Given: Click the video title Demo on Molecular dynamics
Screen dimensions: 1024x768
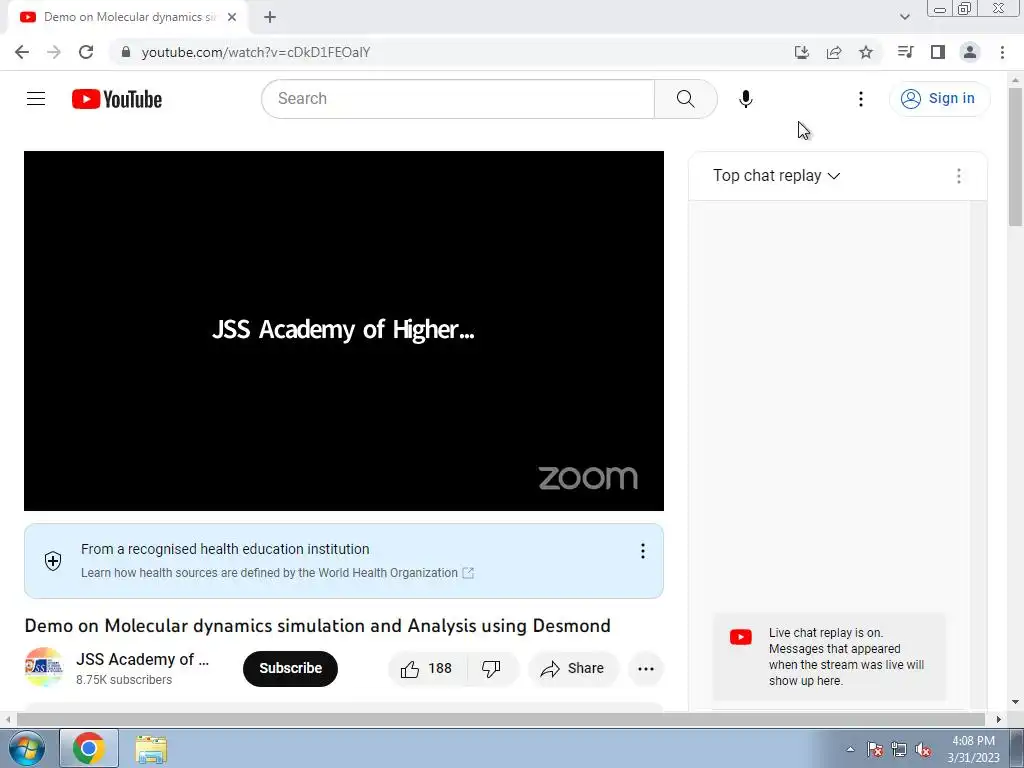Looking at the screenshot, I should (x=317, y=626).
